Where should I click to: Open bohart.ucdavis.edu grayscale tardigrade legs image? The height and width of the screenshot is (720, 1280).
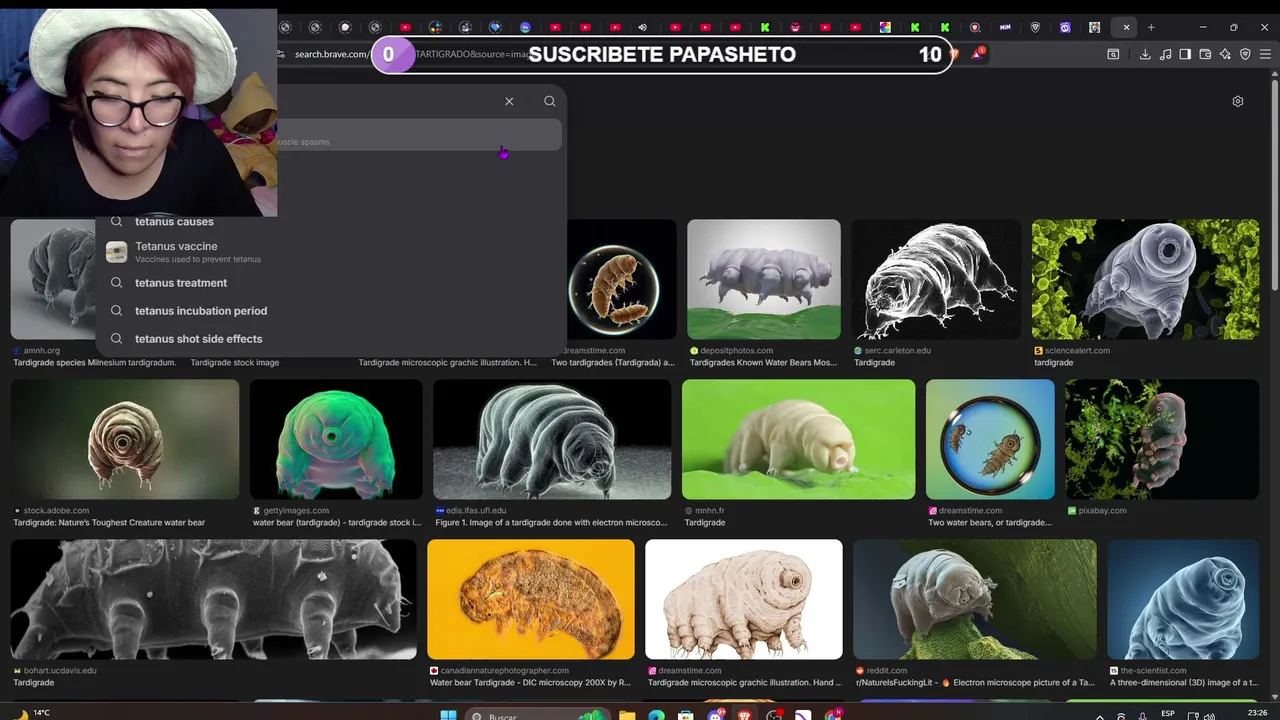[x=214, y=600]
